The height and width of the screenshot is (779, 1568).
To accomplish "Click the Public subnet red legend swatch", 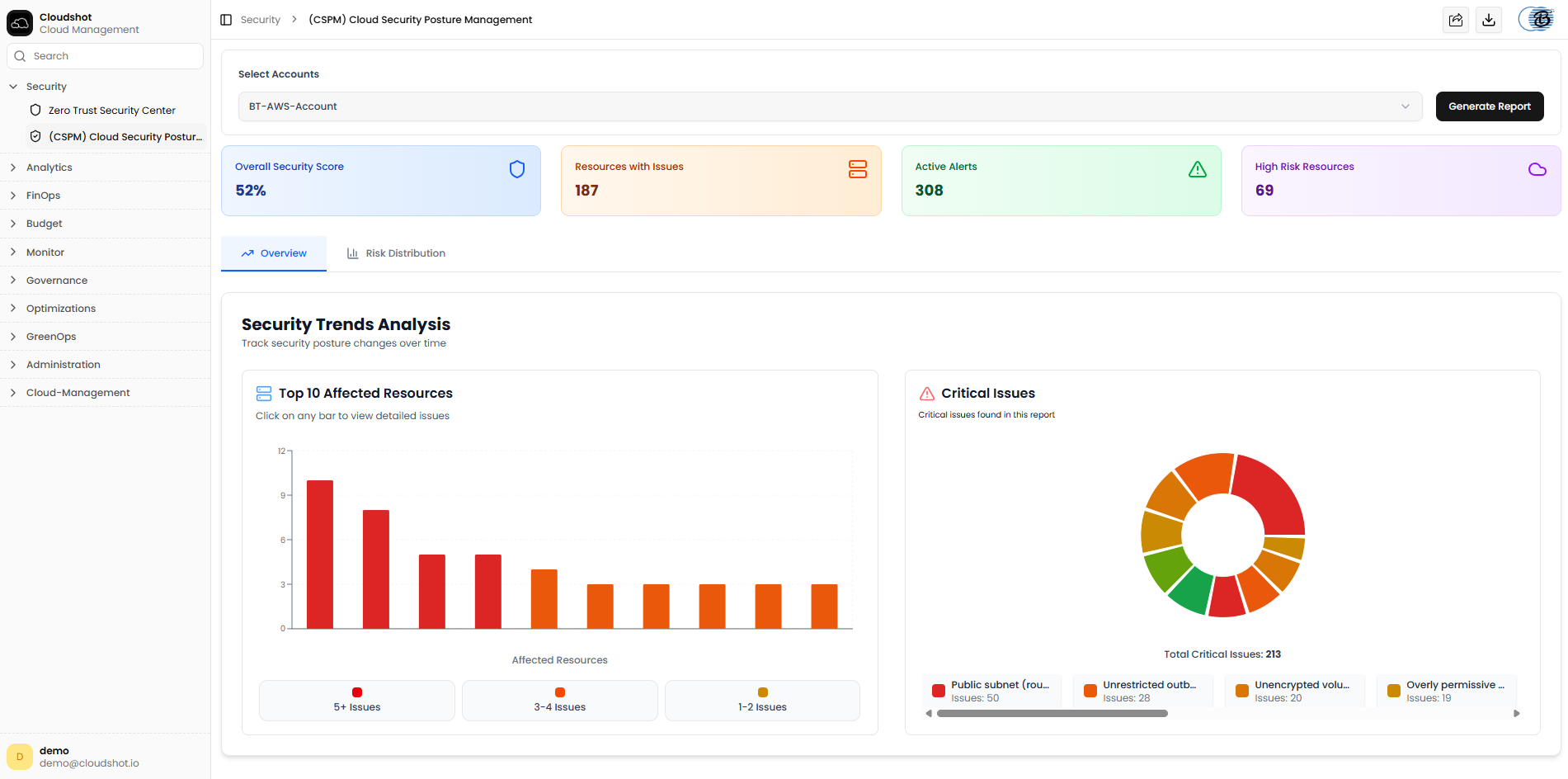I will [x=939, y=691].
